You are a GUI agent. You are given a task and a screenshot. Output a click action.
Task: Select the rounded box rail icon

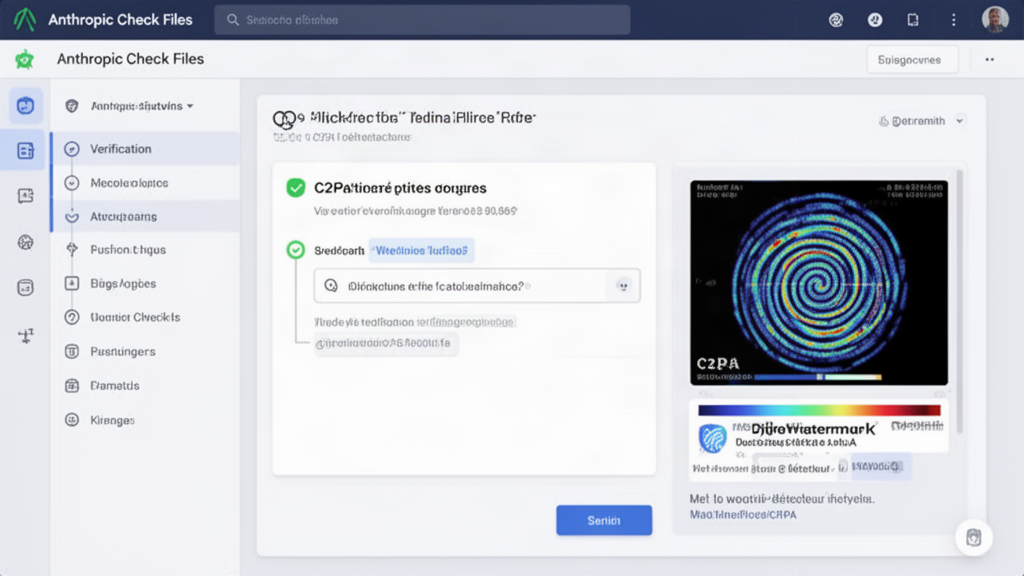[x=25, y=287]
